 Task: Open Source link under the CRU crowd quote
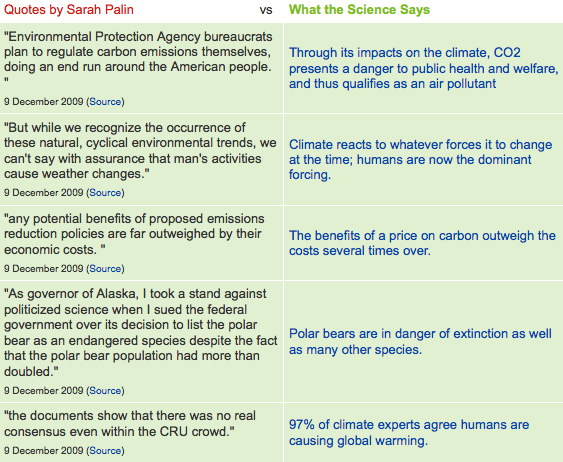(x=105, y=451)
